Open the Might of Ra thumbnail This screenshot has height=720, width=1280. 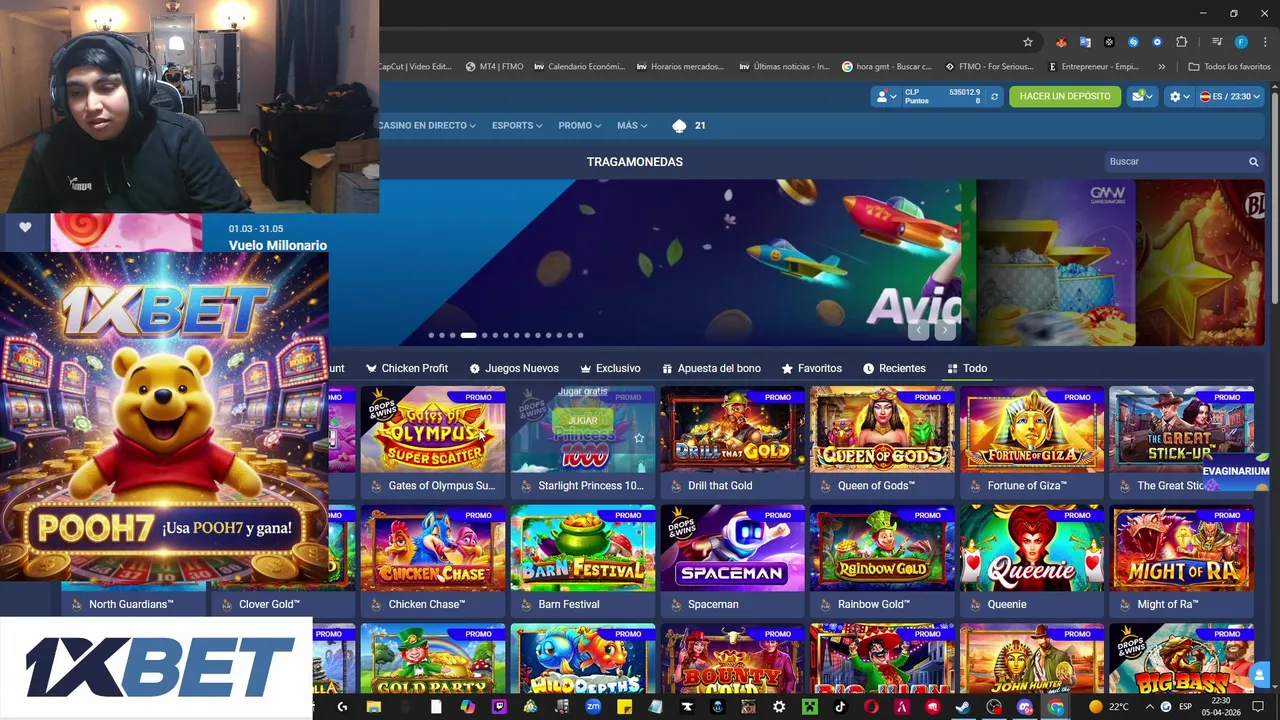(x=1182, y=548)
